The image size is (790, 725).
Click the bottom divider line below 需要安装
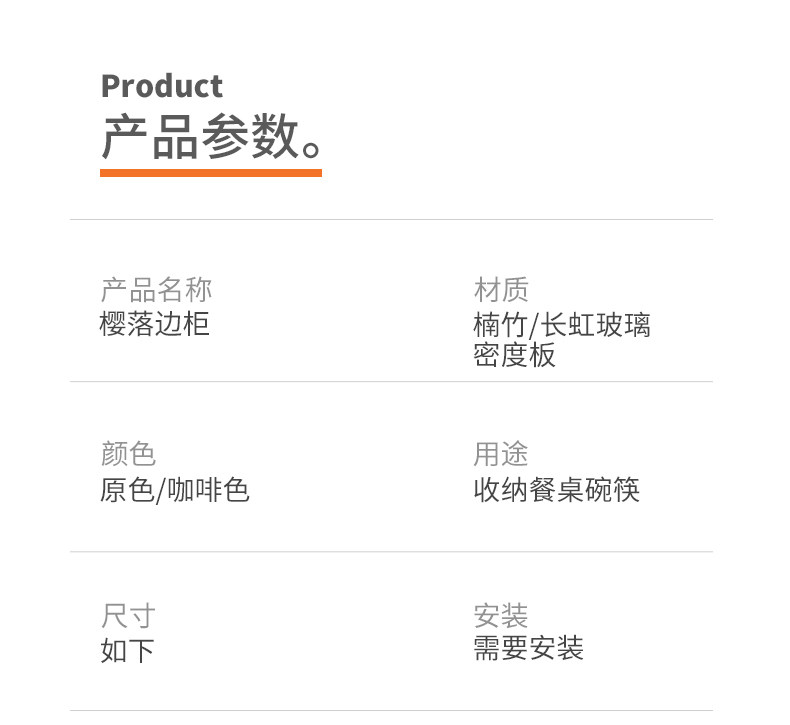pyautogui.click(x=391, y=711)
